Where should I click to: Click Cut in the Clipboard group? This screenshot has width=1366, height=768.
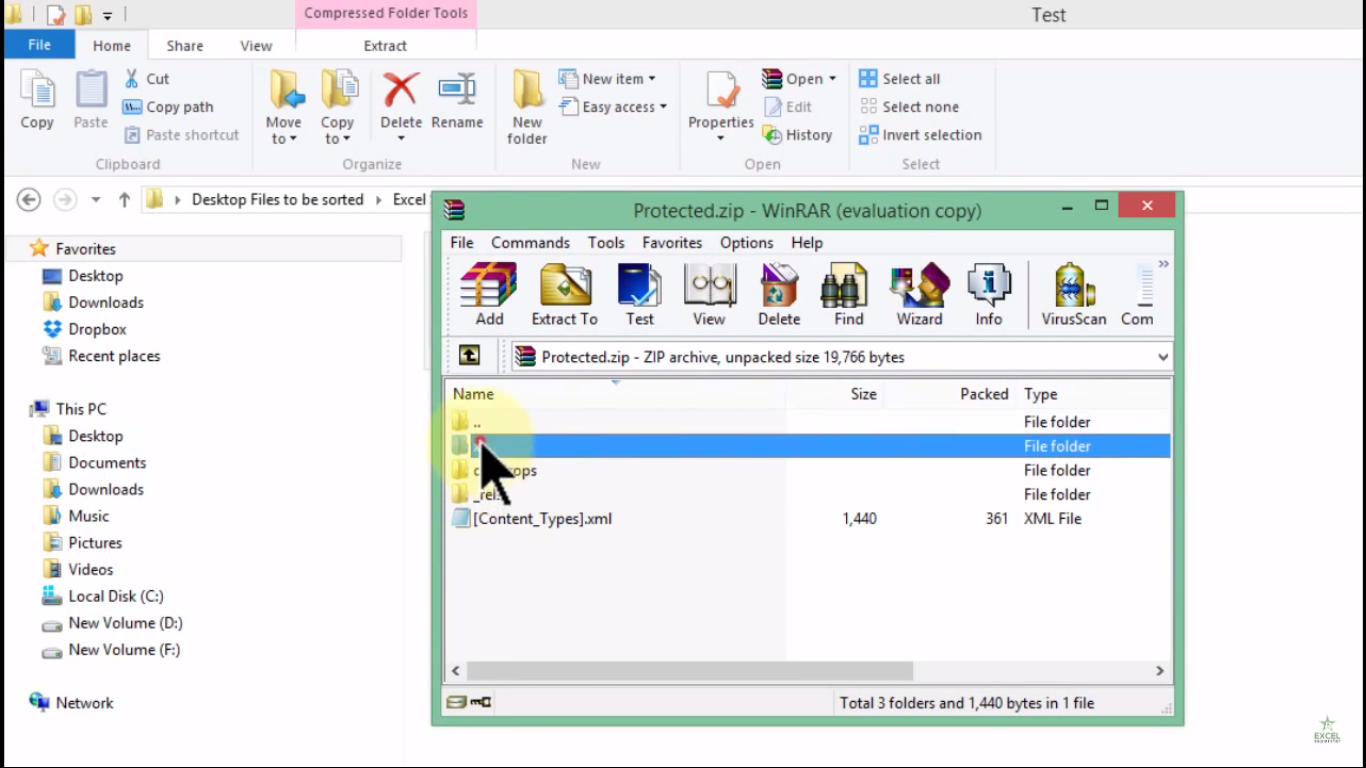tap(146, 79)
